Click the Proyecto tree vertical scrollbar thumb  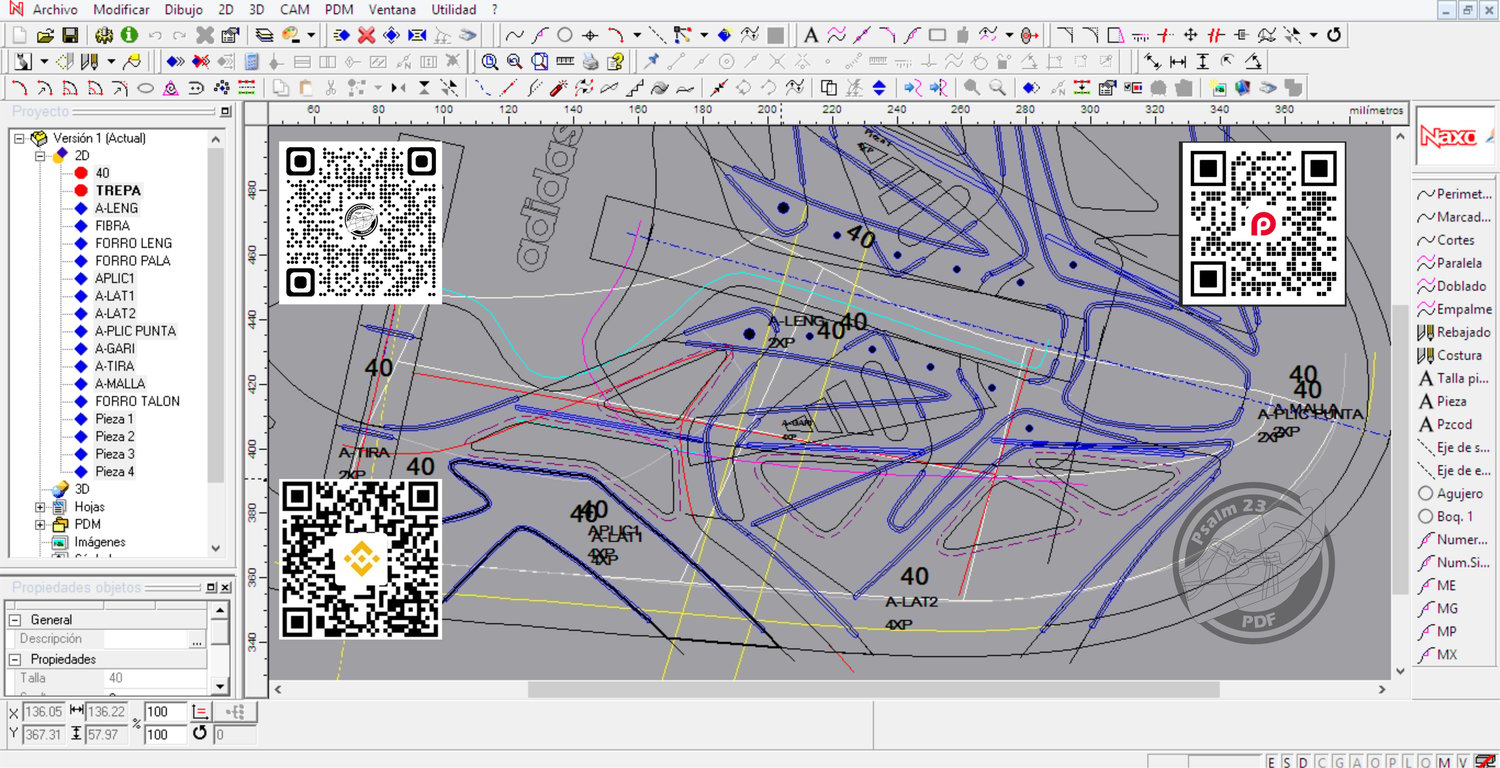(x=216, y=315)
